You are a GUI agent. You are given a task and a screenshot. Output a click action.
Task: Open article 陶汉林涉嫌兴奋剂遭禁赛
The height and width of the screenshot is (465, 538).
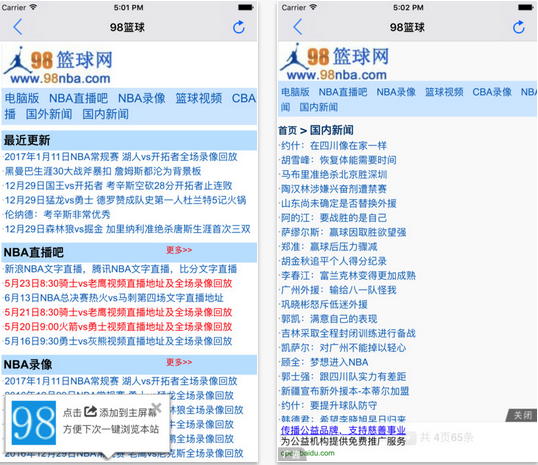[x=334, y=189]
